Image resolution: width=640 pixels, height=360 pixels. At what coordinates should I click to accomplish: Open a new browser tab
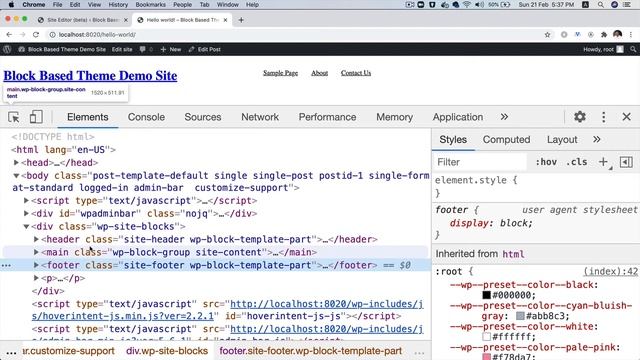tap(241, 20)
